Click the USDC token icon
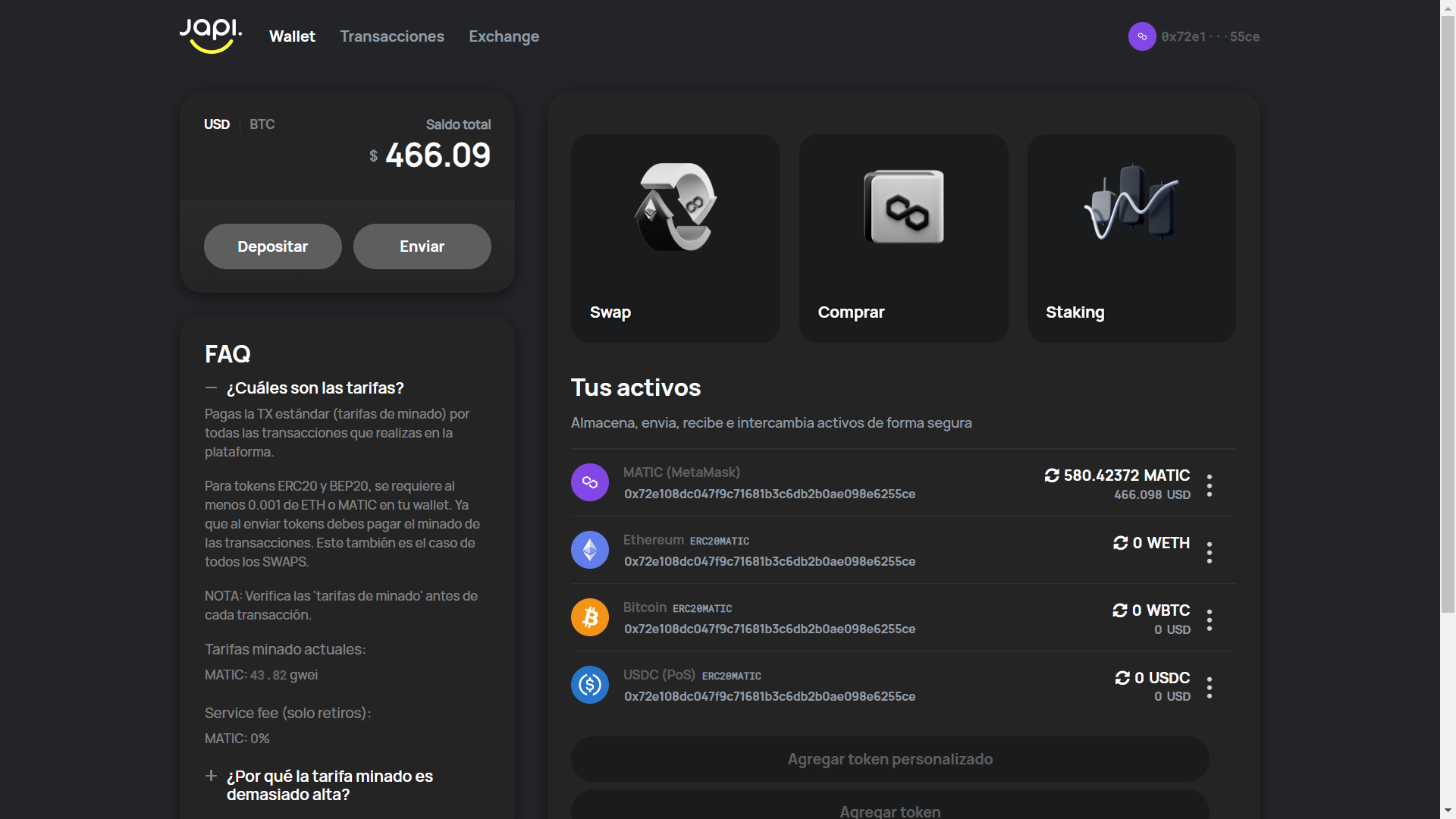This screenshot has height=819, width=1456. tap(589, 684)
